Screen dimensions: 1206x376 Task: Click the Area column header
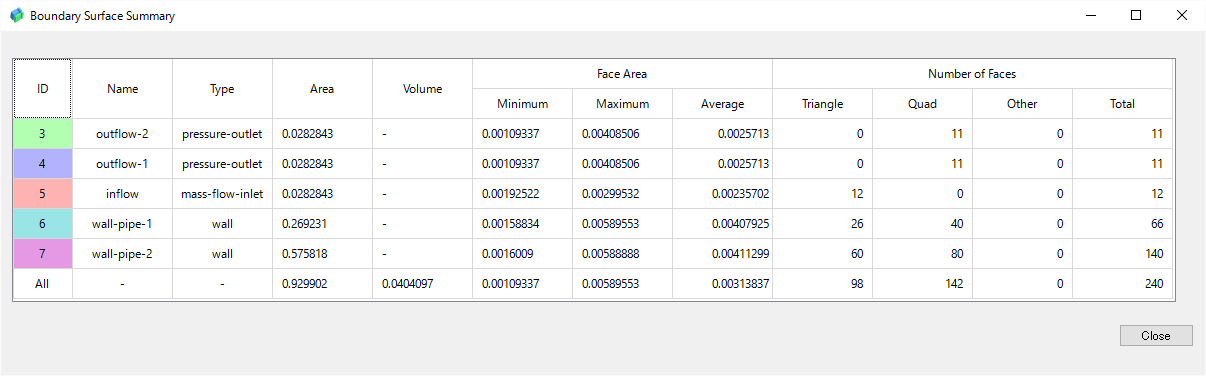pos(322,89)
